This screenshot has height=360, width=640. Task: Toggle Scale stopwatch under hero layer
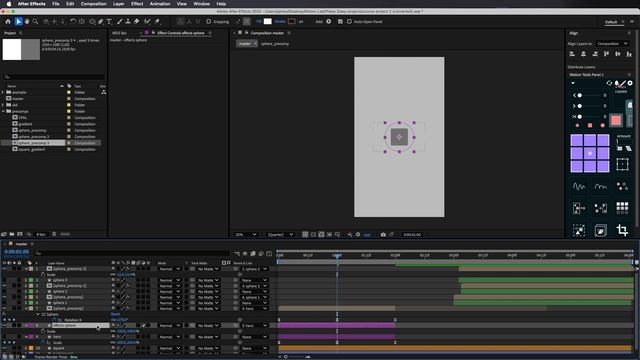pyautogui.click(x=43, y=342)
